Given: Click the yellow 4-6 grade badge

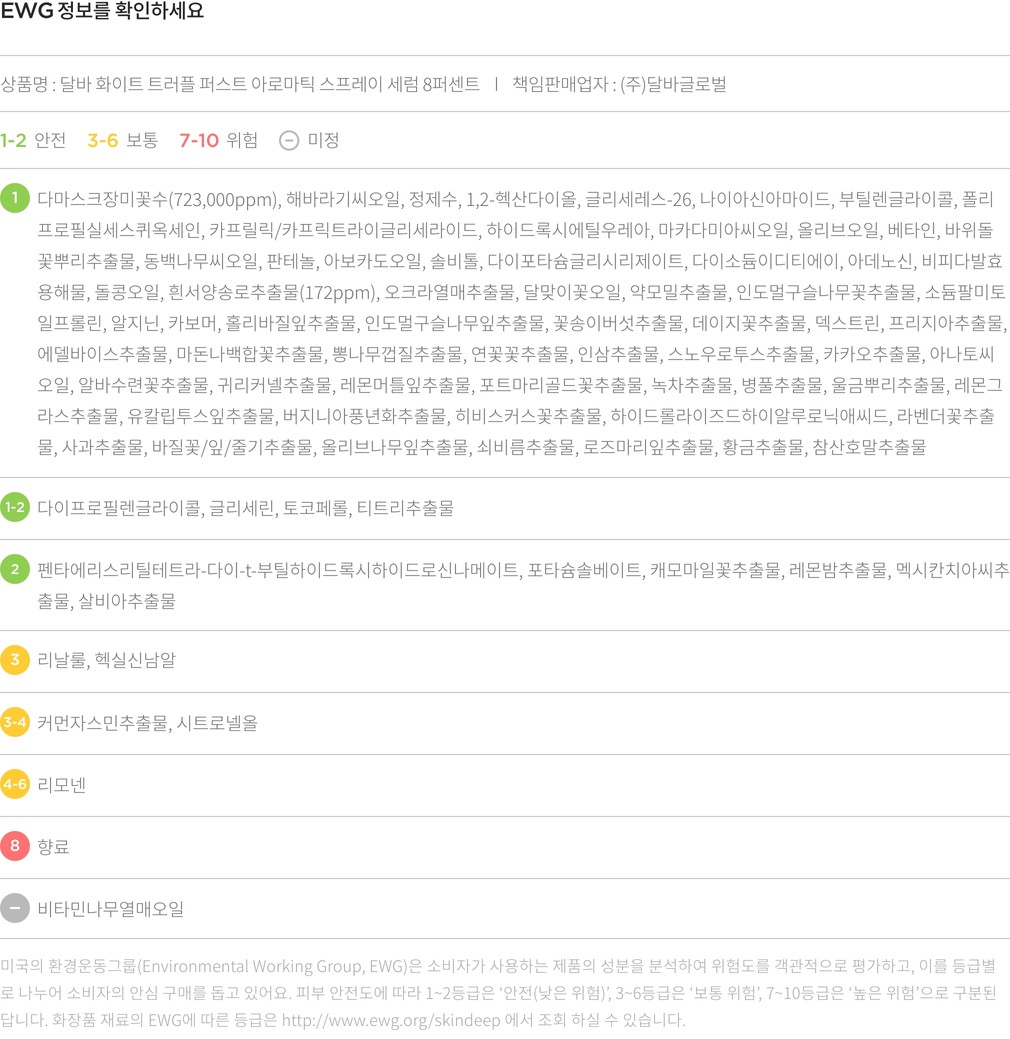Looking at the screenshot, I should point(15,785).
